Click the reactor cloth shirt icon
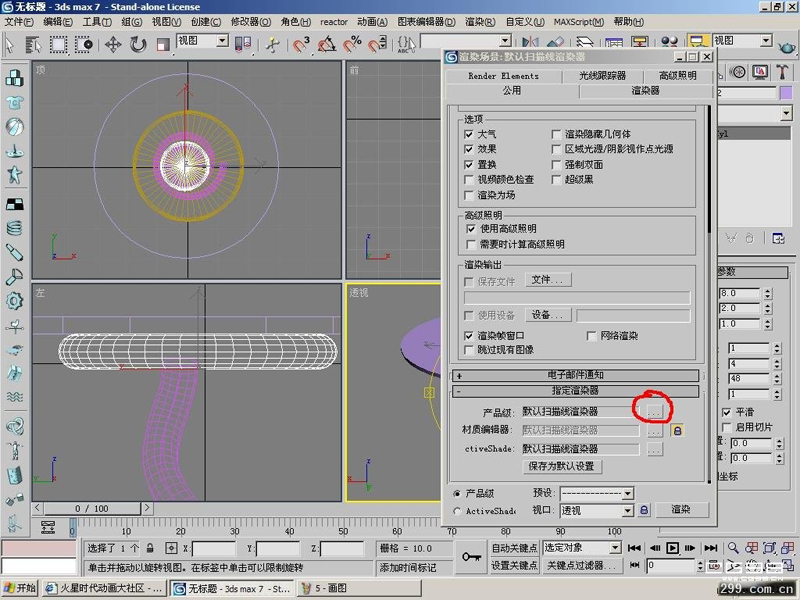The width and height of the screenshot is (800, 600). click(x=14, y=103)
